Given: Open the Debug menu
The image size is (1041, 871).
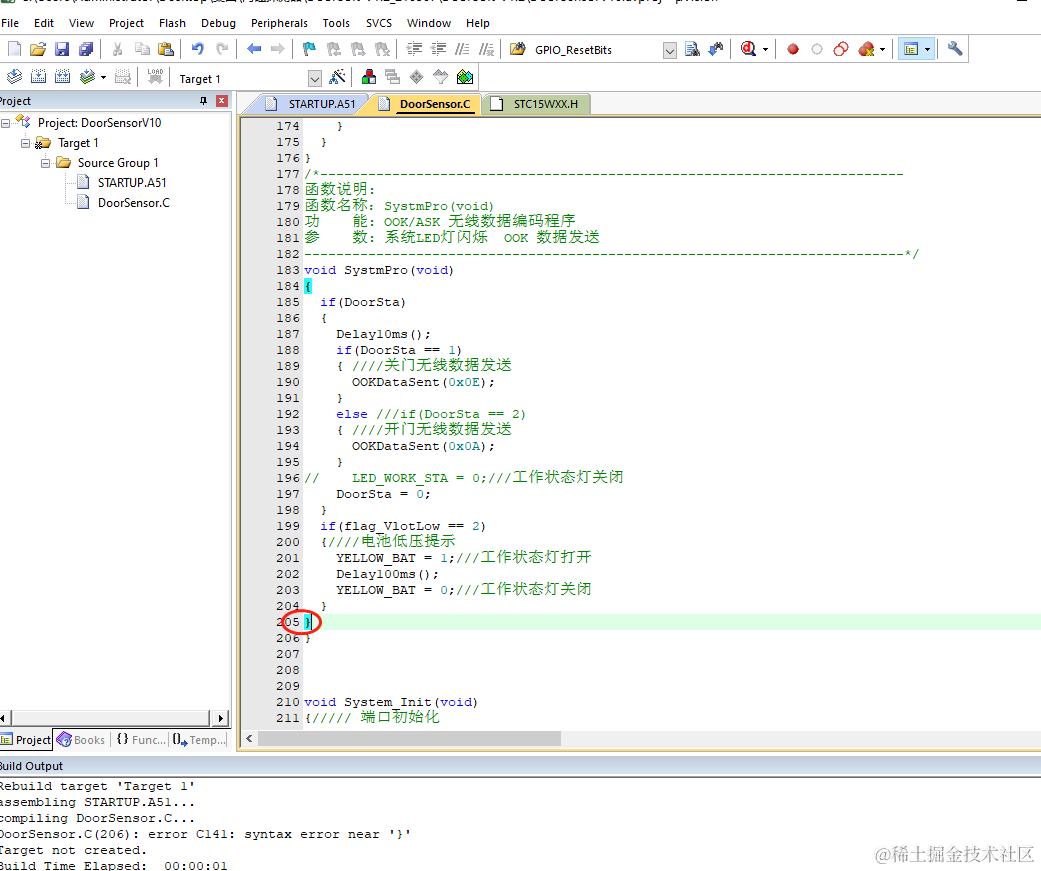Looking at the screenshot, I should [218, 23].
